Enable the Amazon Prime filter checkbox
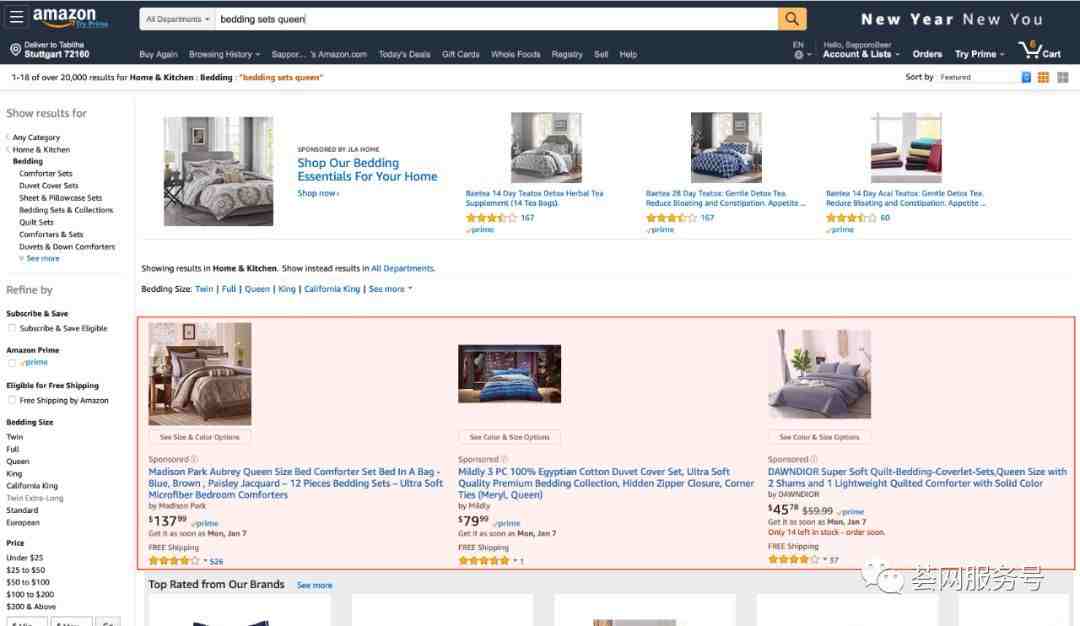This screenshot has width=1080, height=626. (12, 362)
